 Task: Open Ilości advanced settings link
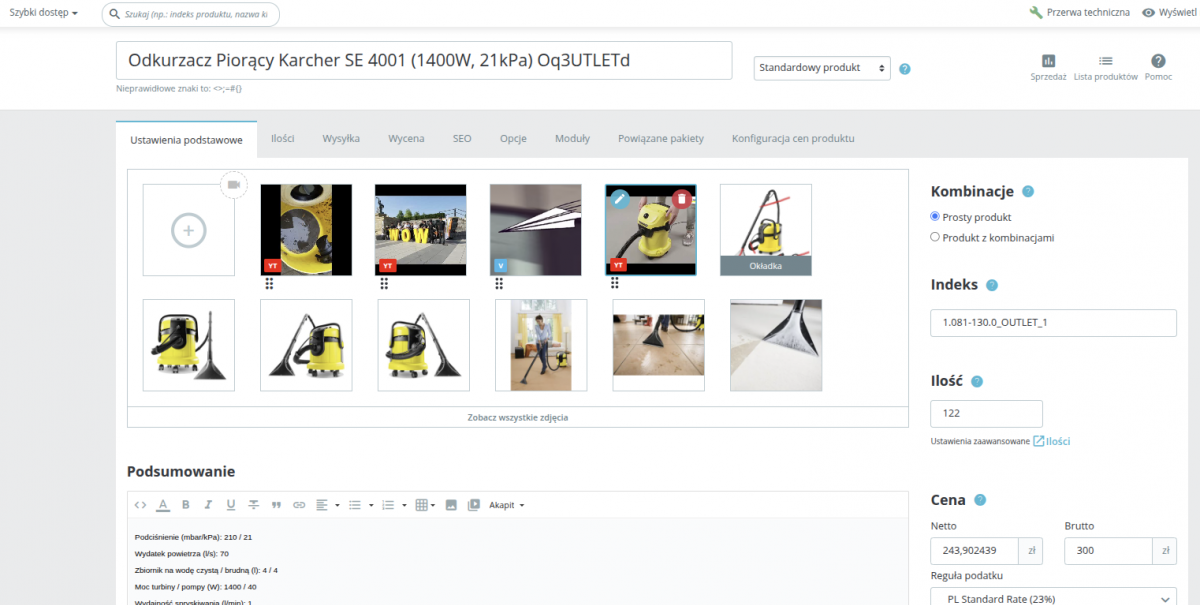[x=1056, y=440]
